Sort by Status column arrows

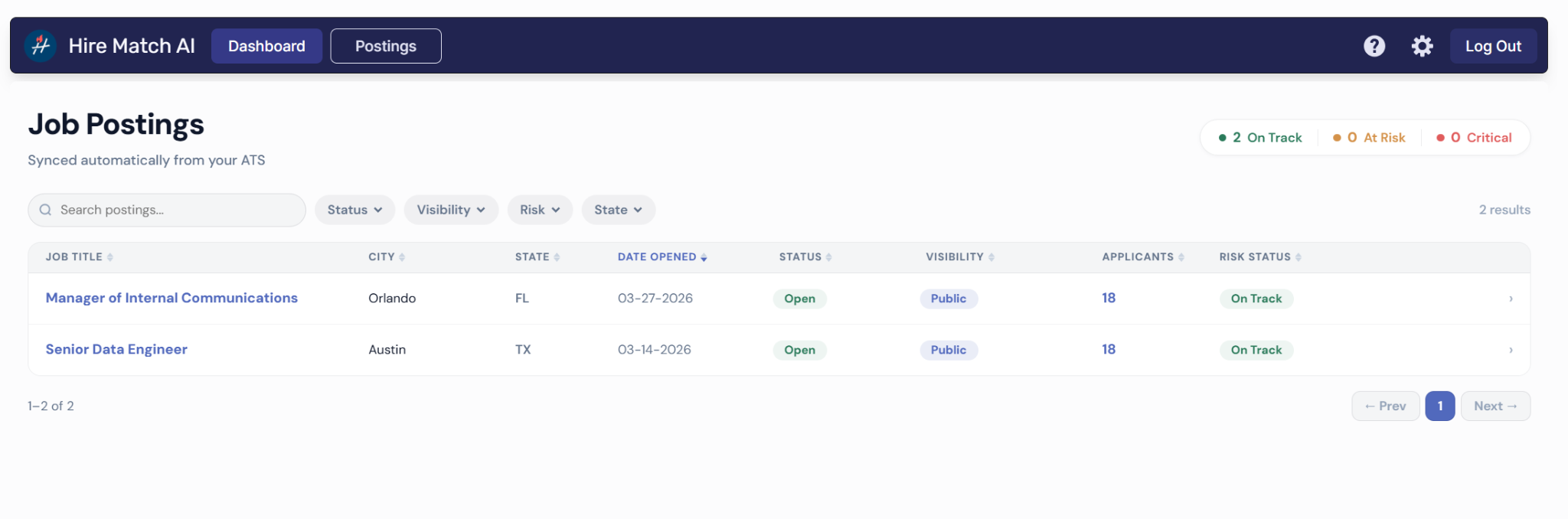828,257
